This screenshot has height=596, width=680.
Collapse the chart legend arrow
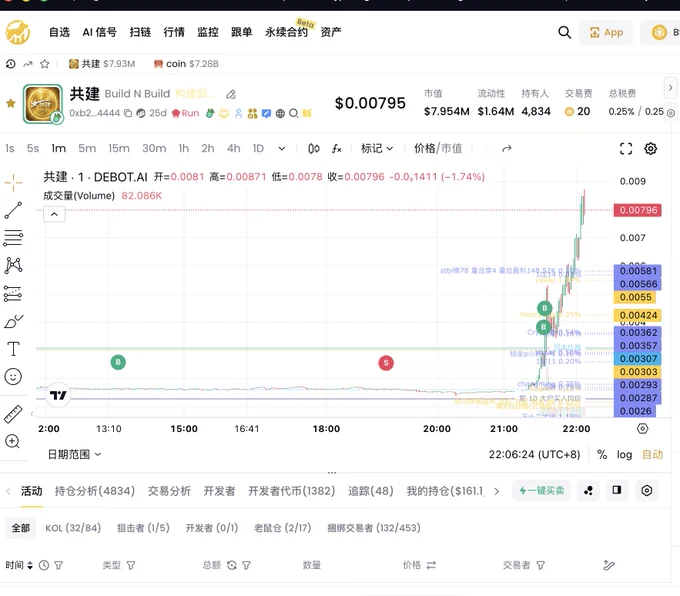54,214
